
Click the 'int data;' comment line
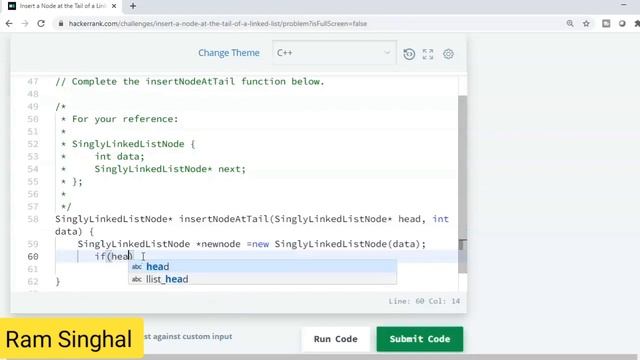pos(120,156)
